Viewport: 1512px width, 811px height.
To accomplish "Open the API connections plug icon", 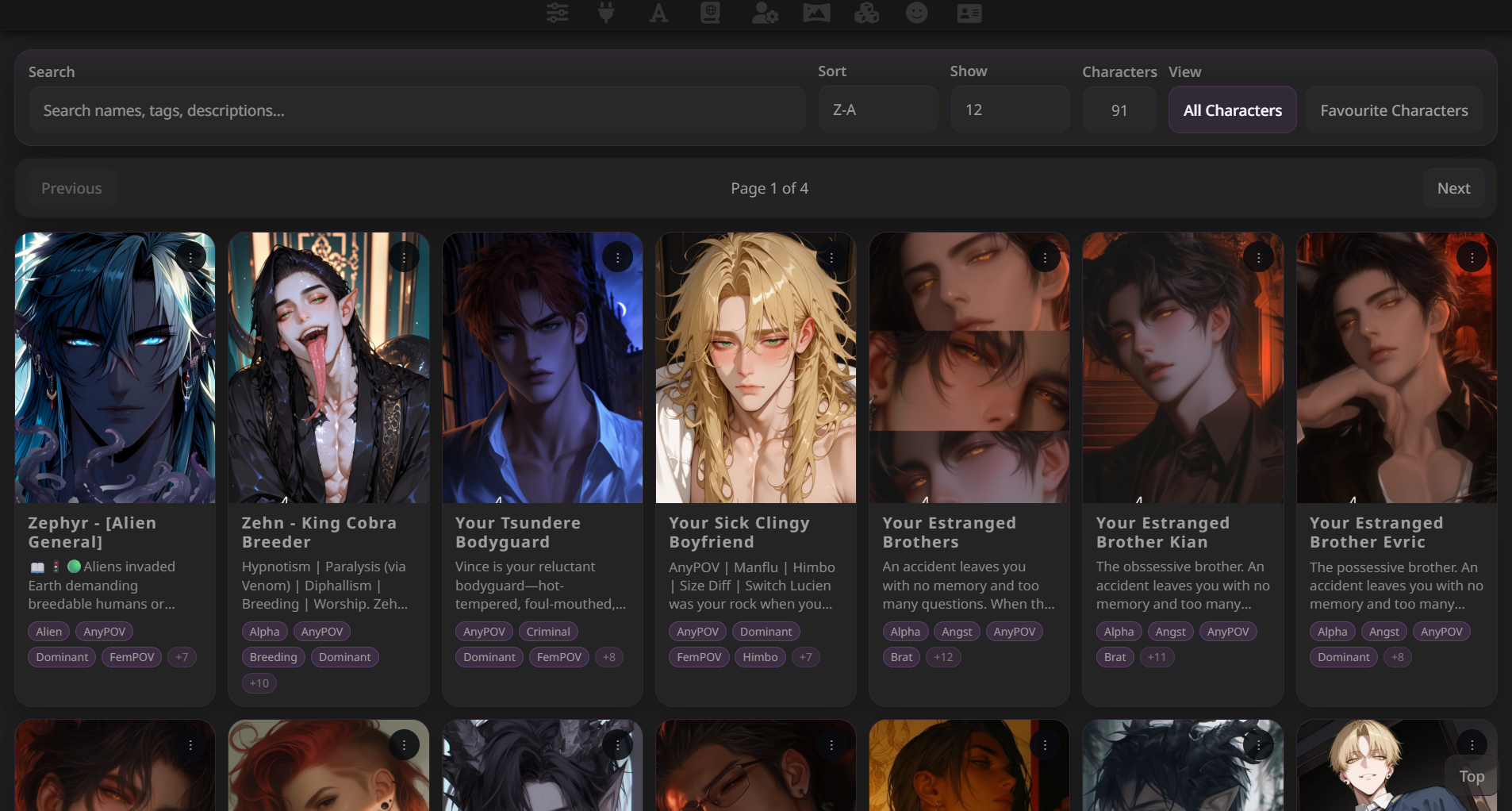I will (606, 13).
